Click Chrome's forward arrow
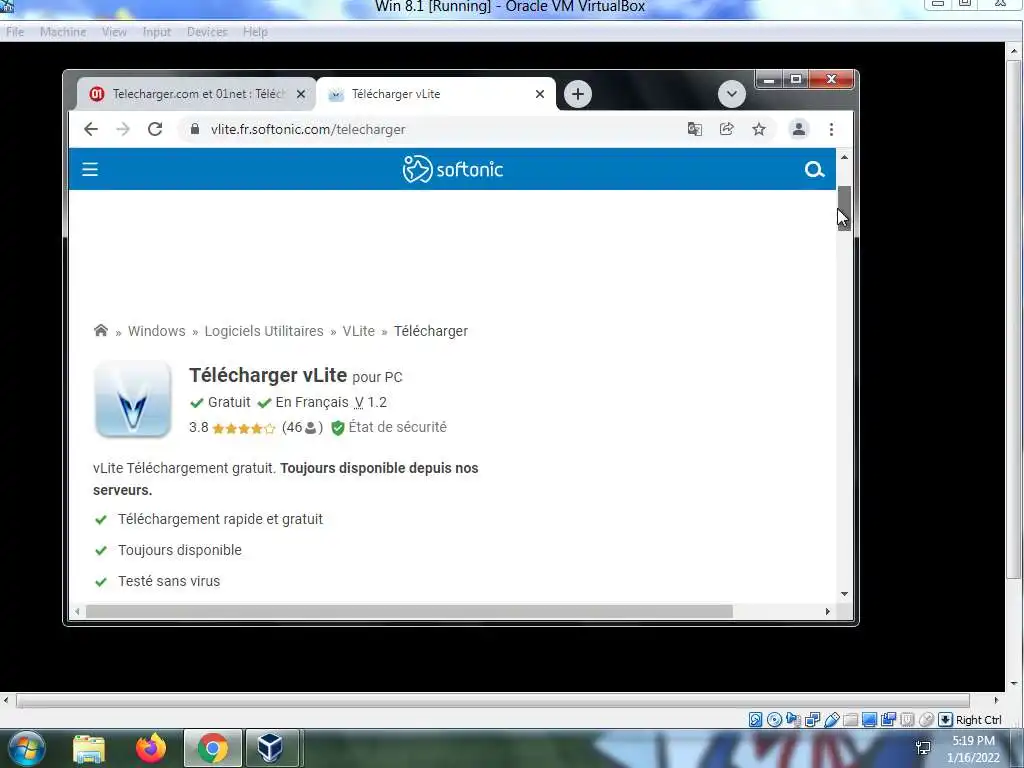Viewport: 1024px width, 768px height. [123, 129]
